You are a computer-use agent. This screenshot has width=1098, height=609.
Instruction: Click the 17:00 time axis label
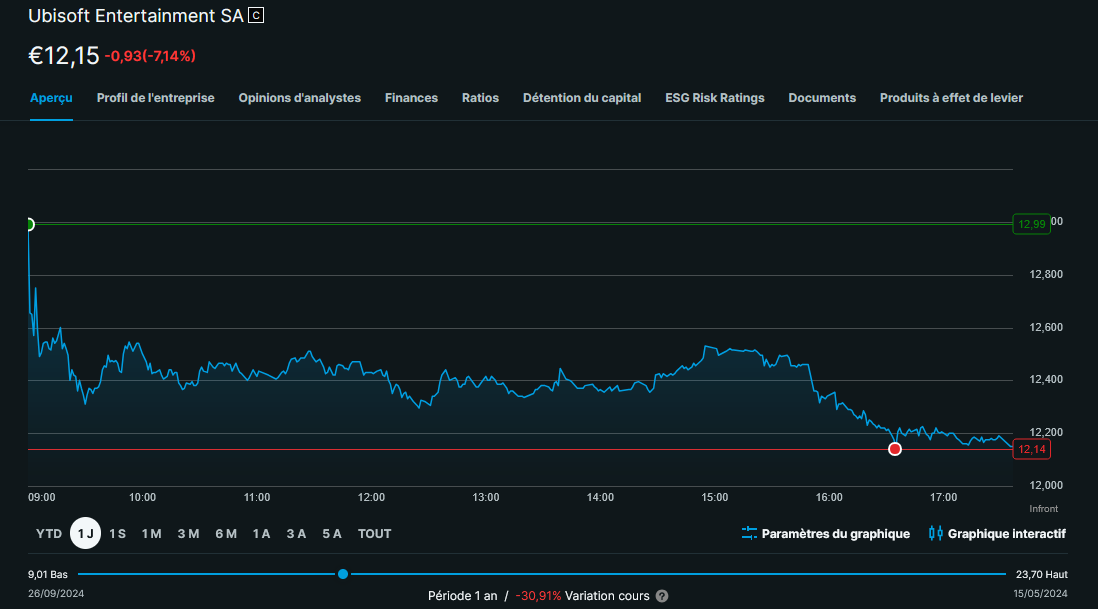coord(943,497)
